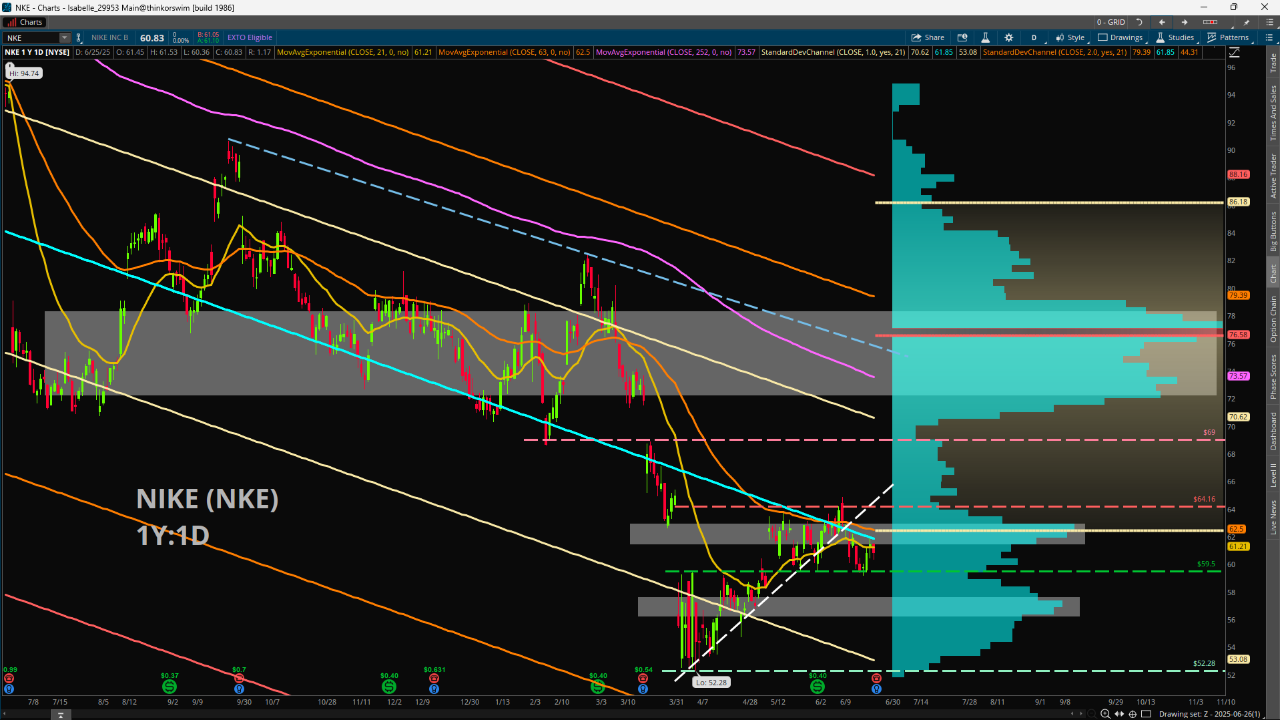This screenshot has width=1280, height=720.
Task: Open the Drawings menu
Action: pyautogui.click(x=1120, y=37)
